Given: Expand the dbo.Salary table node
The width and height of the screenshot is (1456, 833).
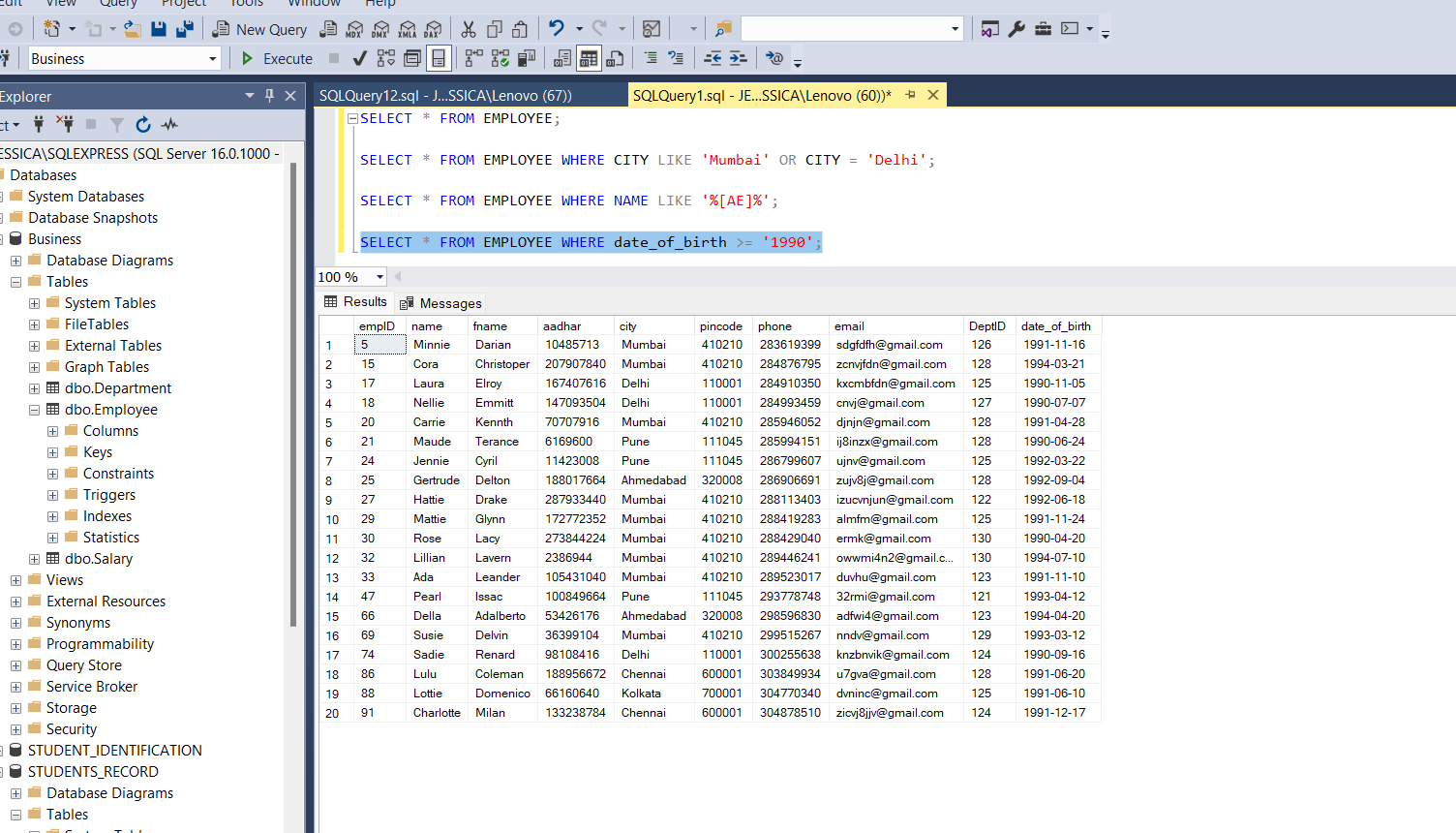Looking at the screenshot, I should pos(34,558).
